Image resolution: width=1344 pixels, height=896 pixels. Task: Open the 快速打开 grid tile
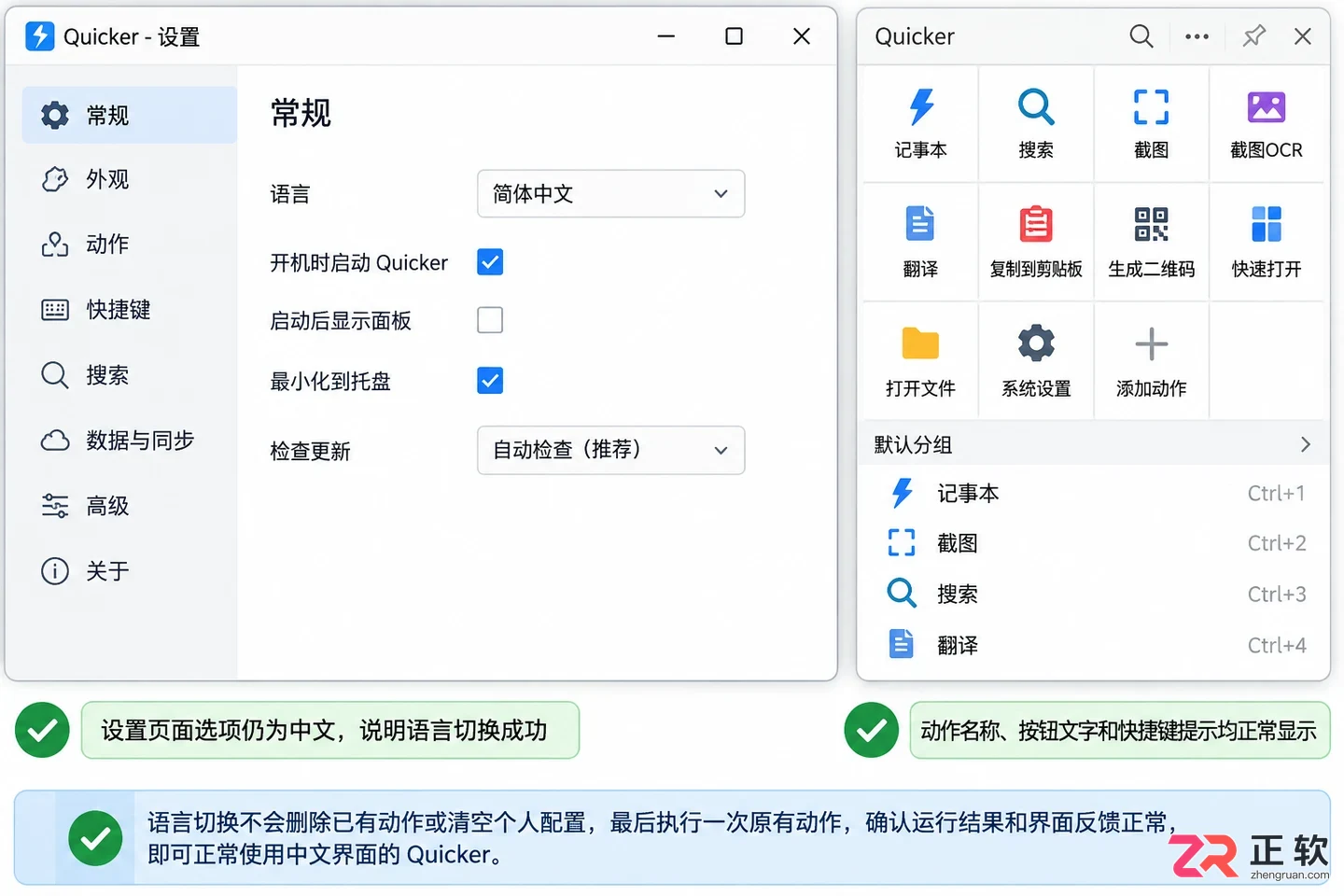point(1267,243)
